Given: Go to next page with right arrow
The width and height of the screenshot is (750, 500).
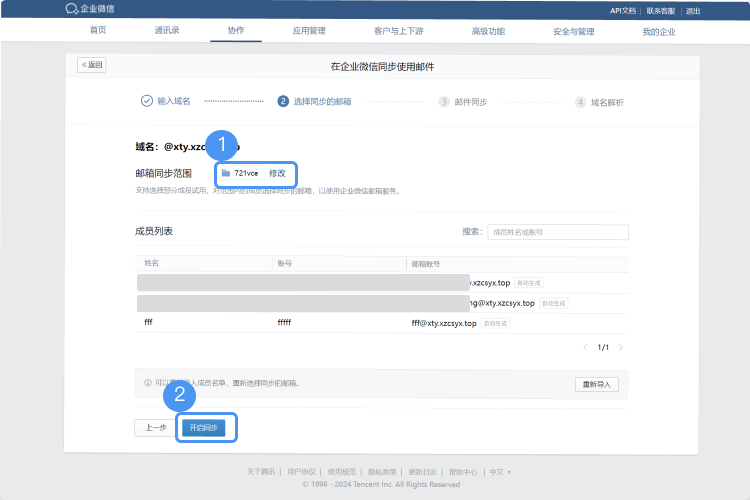Looking at the screenshot, I should tap(621, 347).
